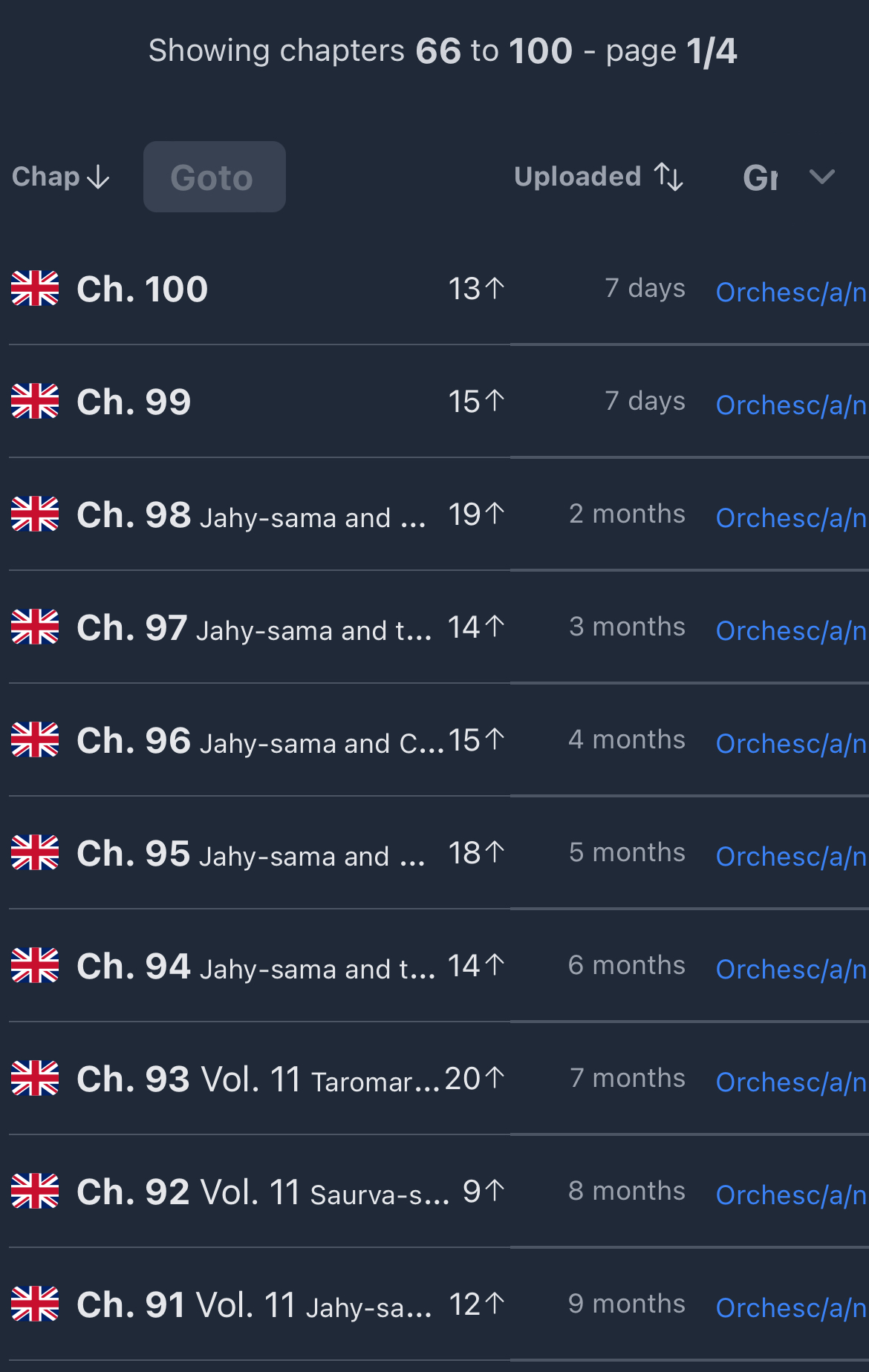The height and width of the screenshot is (1372, 869).
Task: Click the UK flag icon beside Ch. 100
Action: (35, 288)
